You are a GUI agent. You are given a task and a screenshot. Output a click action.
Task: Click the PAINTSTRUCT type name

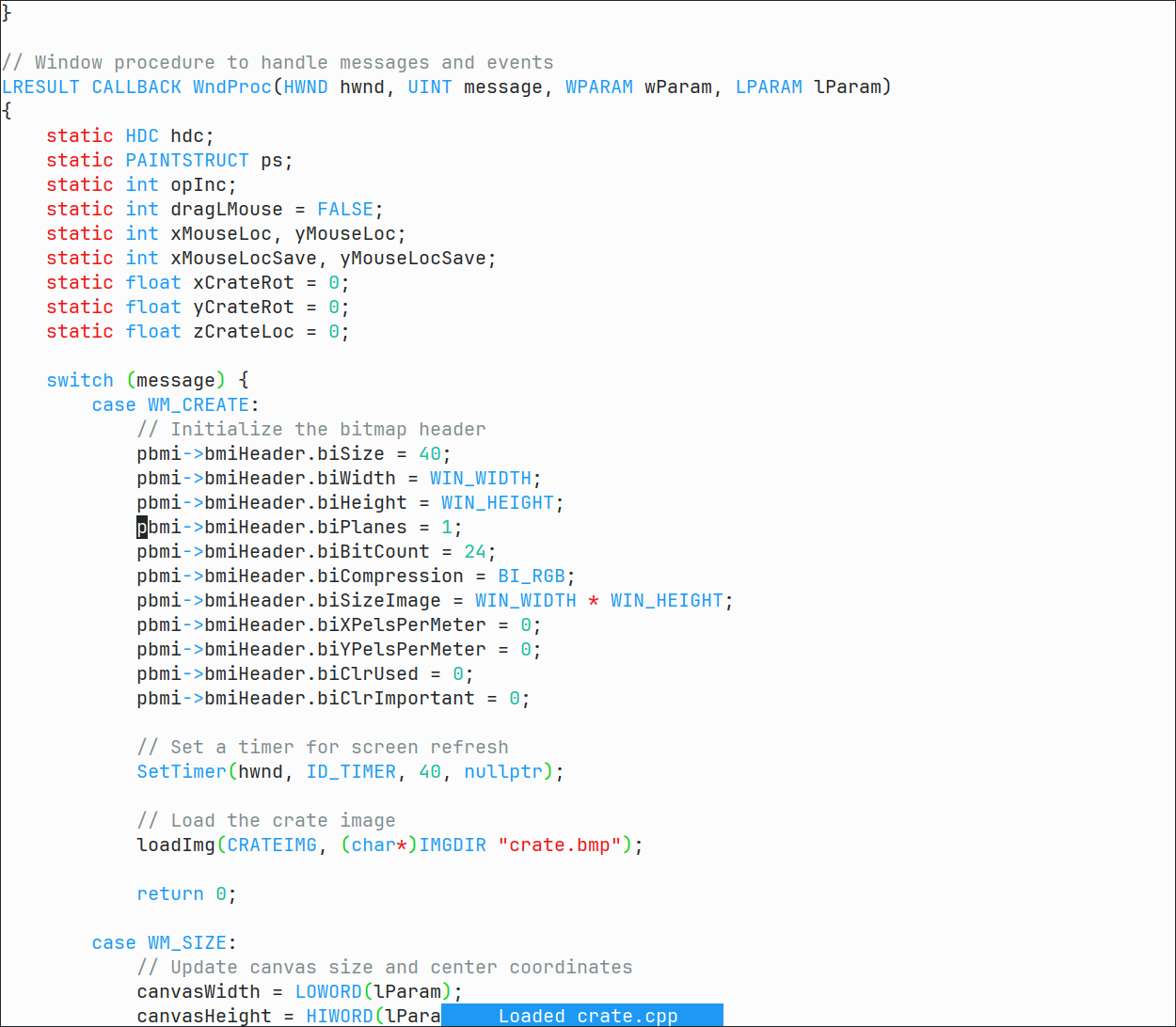[x=186, y=161]
